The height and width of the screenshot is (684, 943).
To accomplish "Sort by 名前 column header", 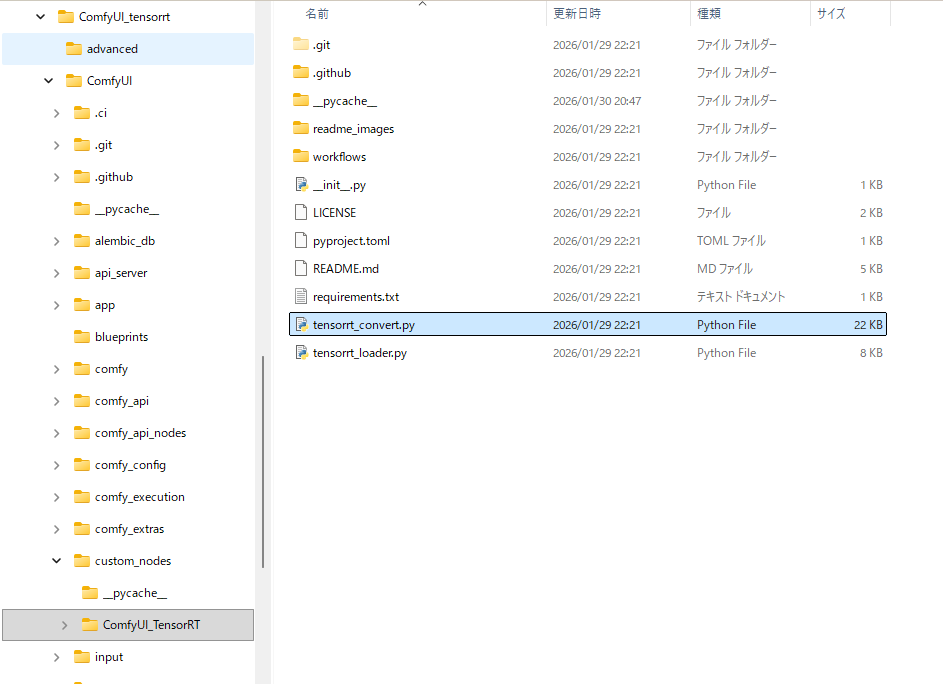I will [x=317, y=14].
